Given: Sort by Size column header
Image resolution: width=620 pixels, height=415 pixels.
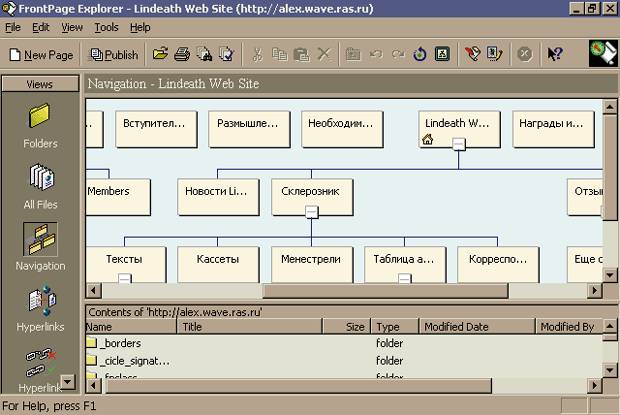Looking at the screenshot, I should [x=346, y=327].
